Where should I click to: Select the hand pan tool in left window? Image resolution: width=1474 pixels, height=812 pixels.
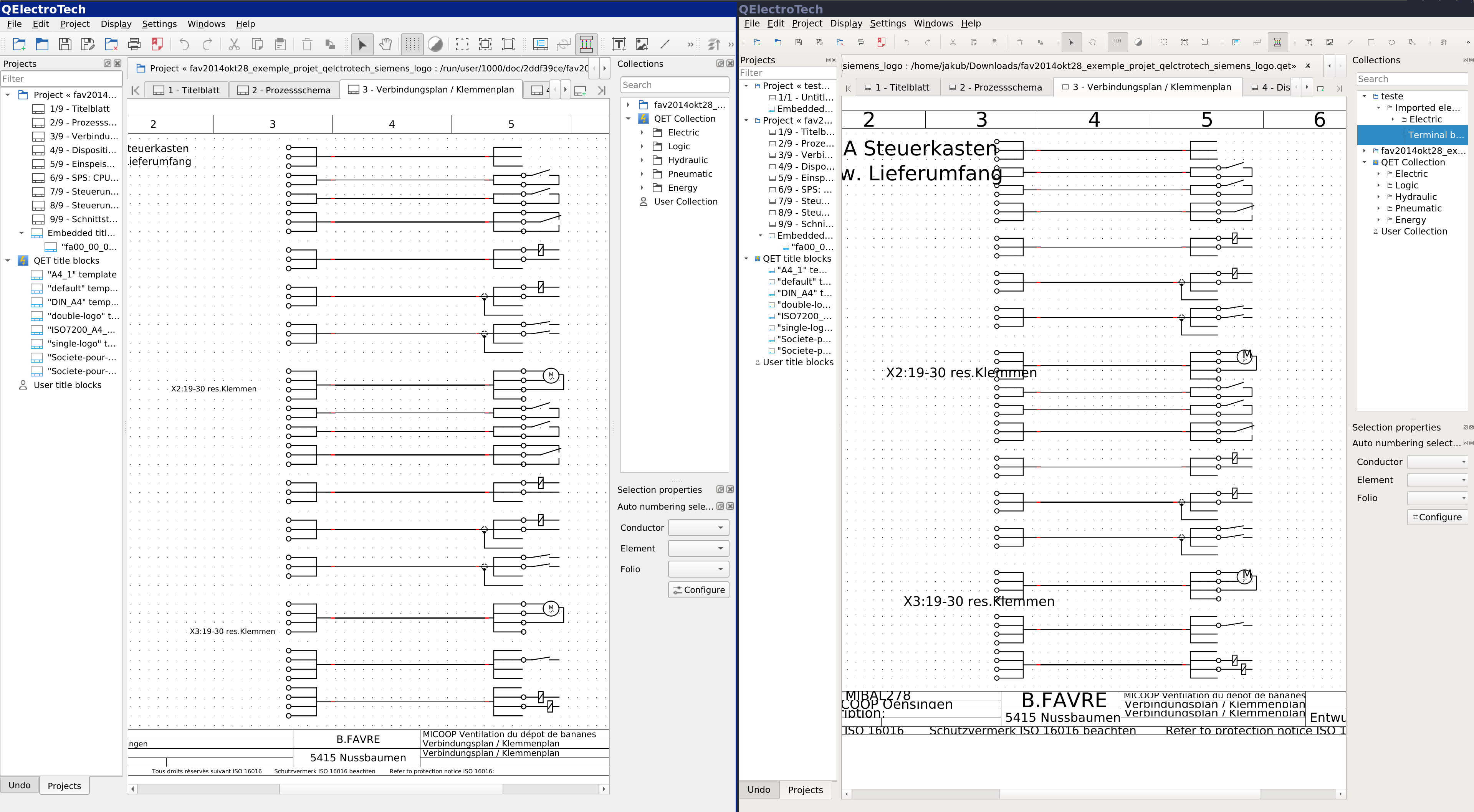[x=385, y=44]
